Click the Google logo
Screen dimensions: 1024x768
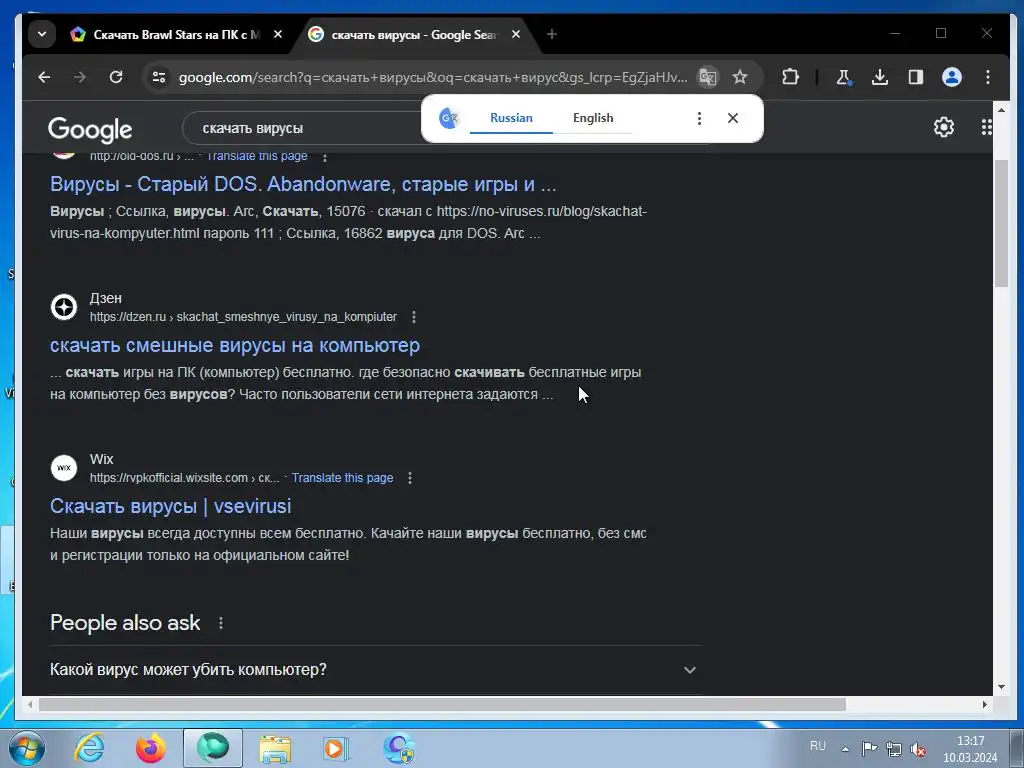[90, 129]
